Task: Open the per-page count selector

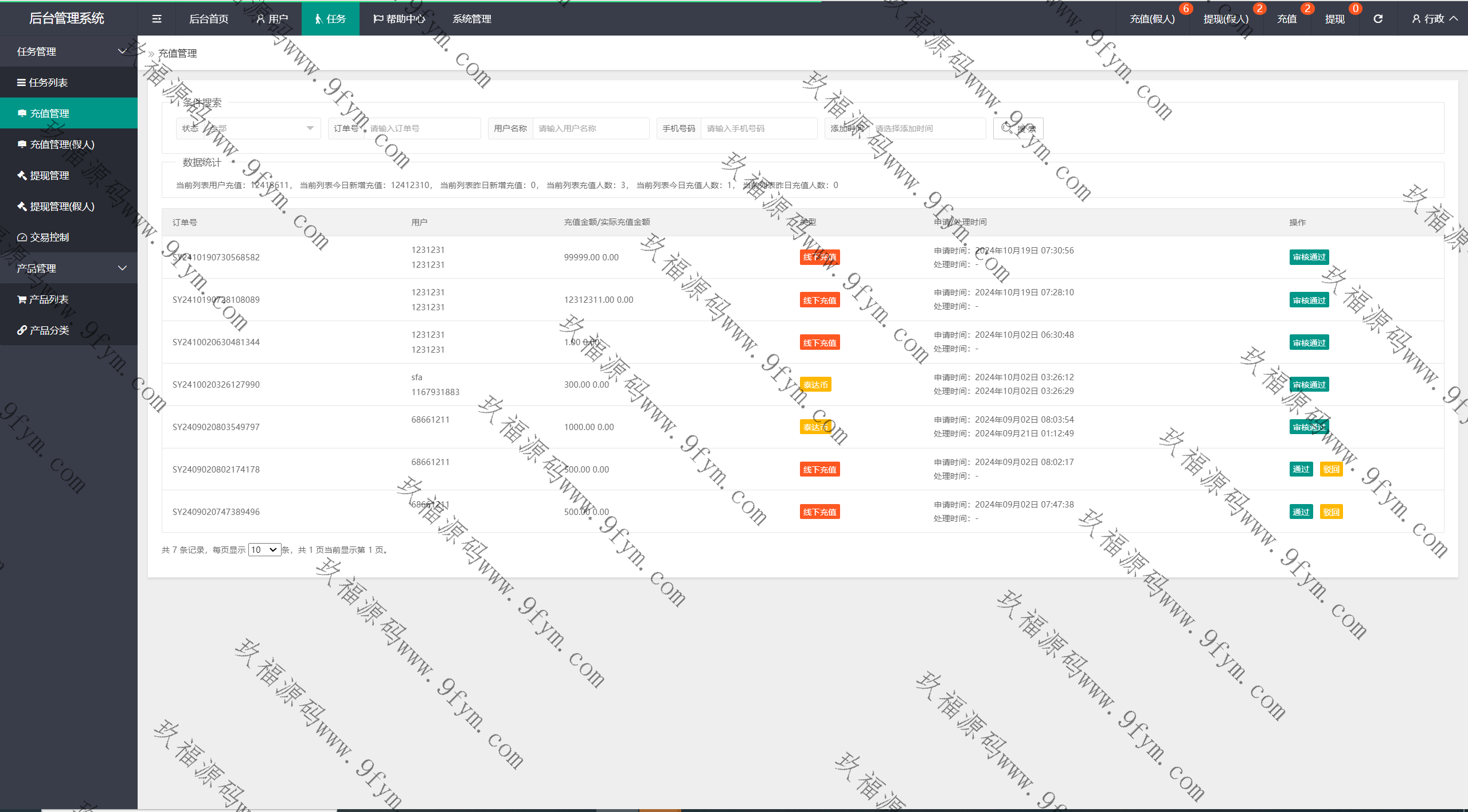Action: coord(264,550)
